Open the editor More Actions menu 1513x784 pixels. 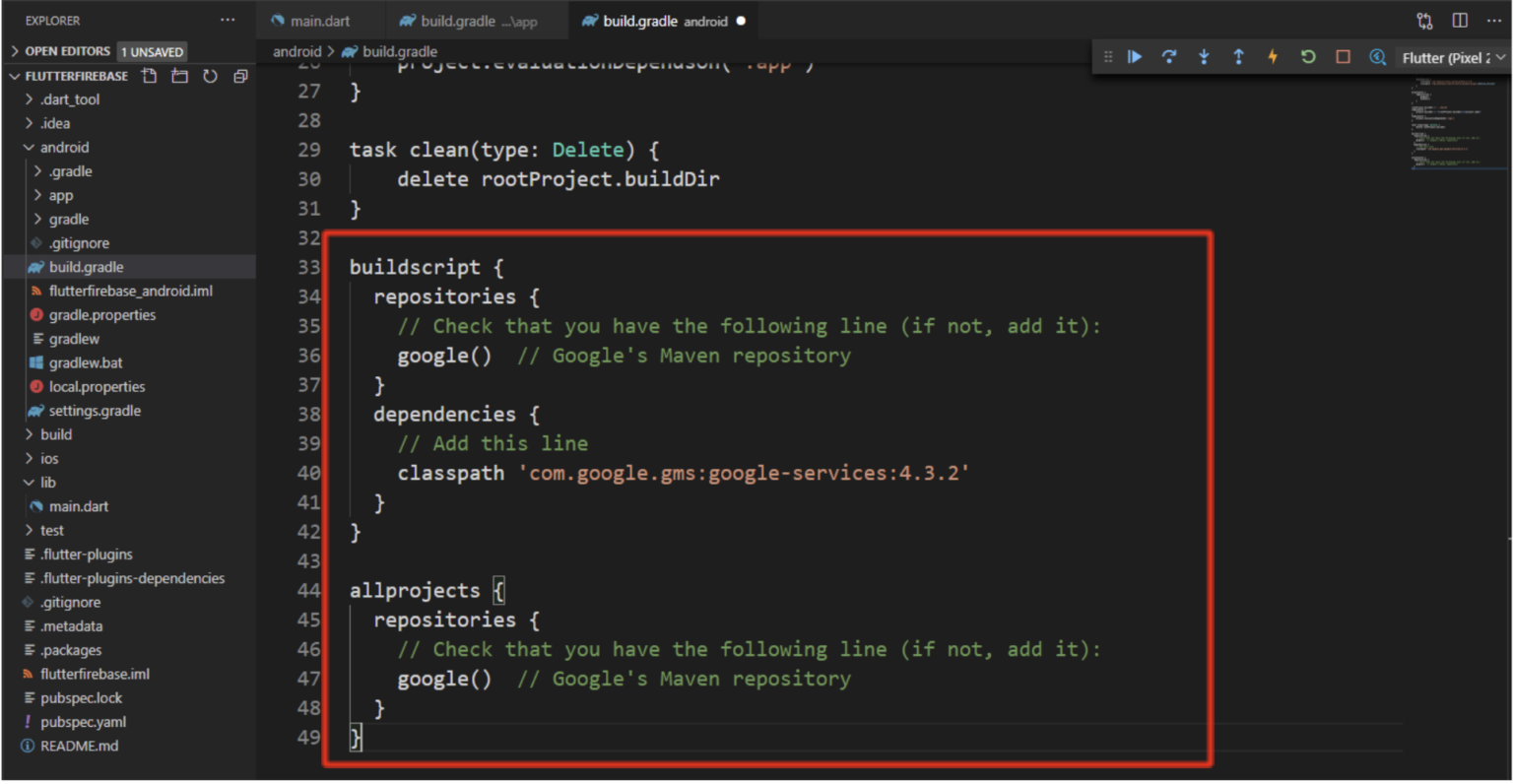coord(1494,20)
